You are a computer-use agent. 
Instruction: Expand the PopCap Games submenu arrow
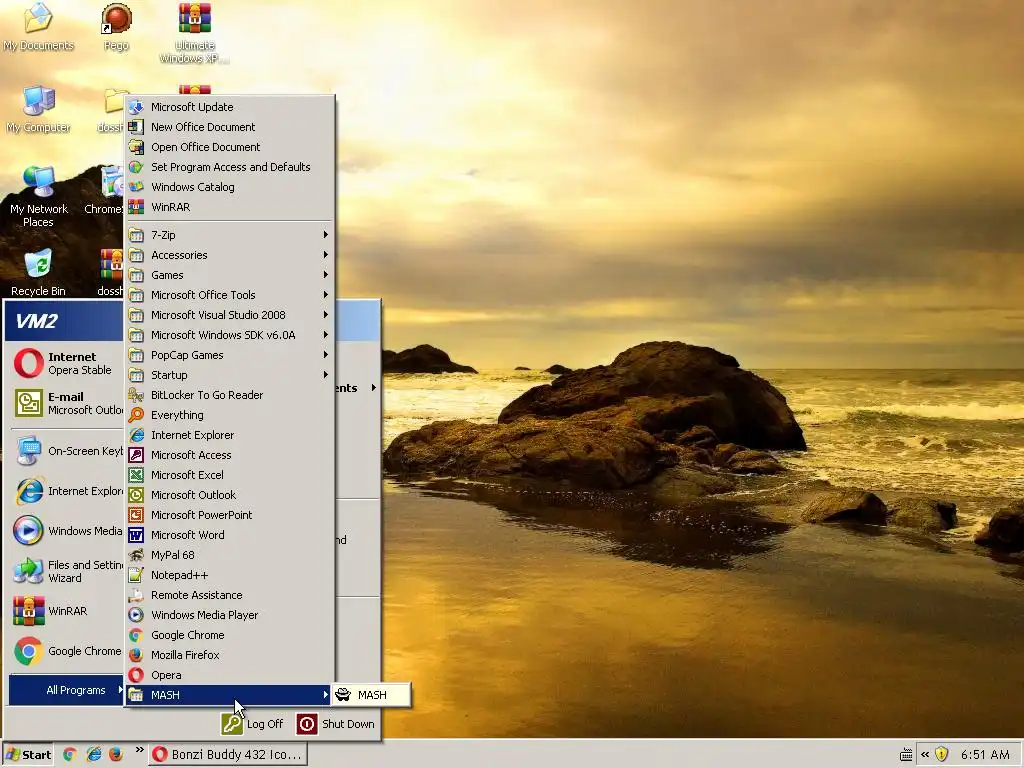coord(325,355)
